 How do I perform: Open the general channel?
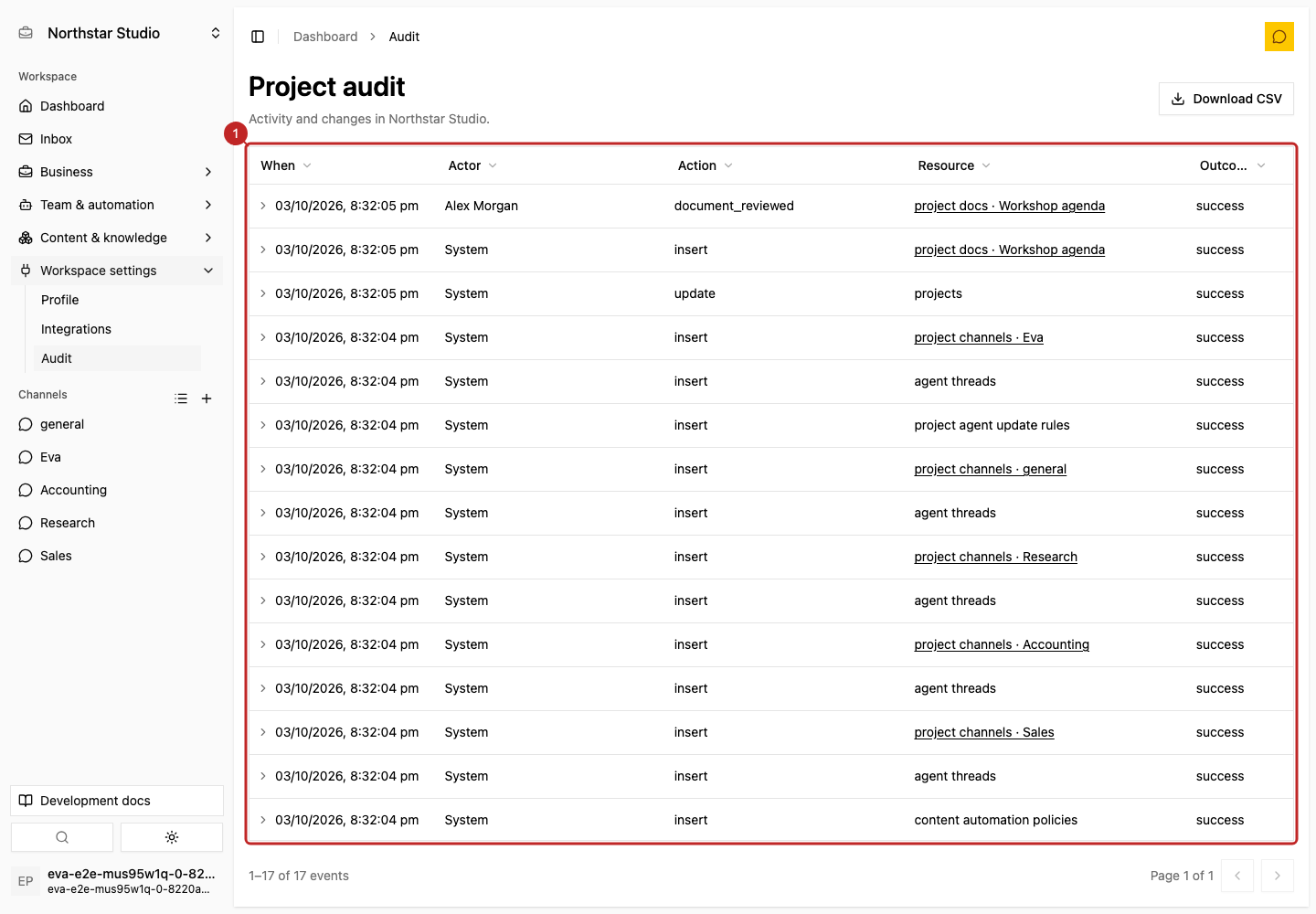pyautogui.click(x=117, y=424)
